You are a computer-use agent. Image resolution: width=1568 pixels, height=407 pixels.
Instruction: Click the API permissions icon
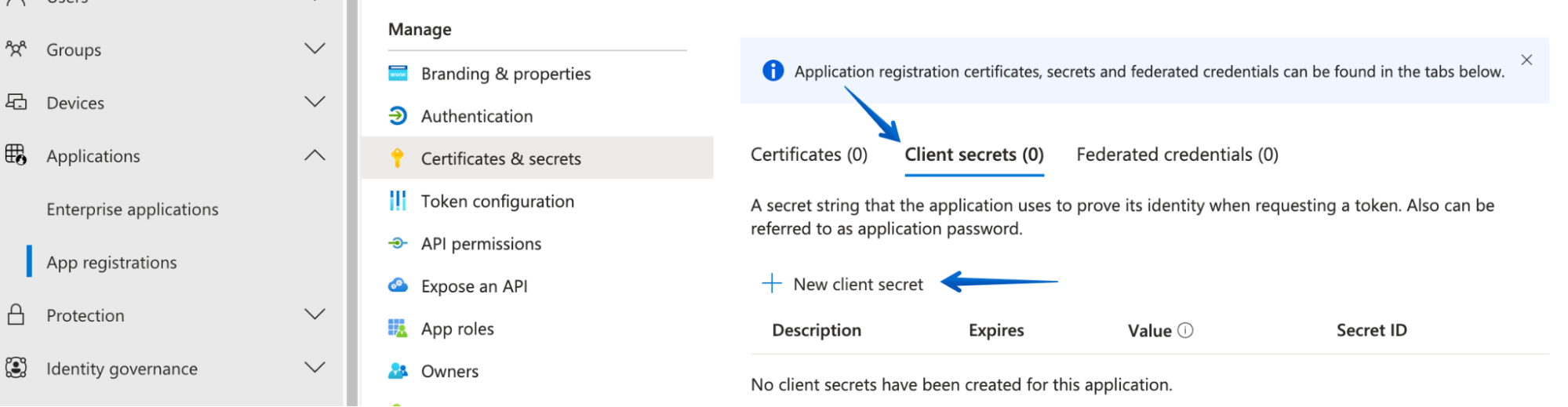(398, 243)
